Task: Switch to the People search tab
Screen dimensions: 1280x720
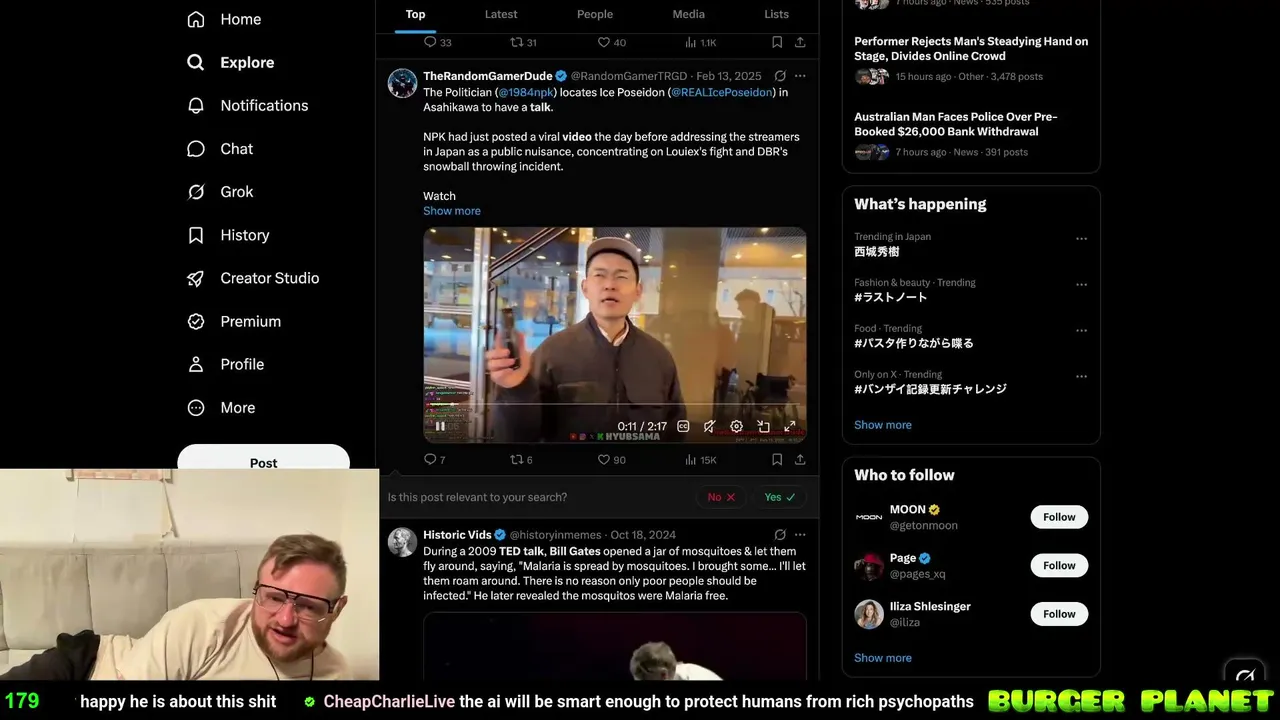Action: click(x=595, y=14)
